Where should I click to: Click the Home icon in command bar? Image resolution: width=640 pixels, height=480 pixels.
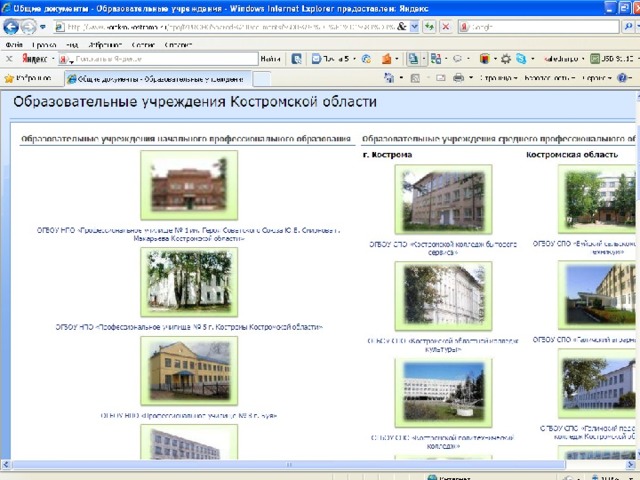[x=389, y=78]
